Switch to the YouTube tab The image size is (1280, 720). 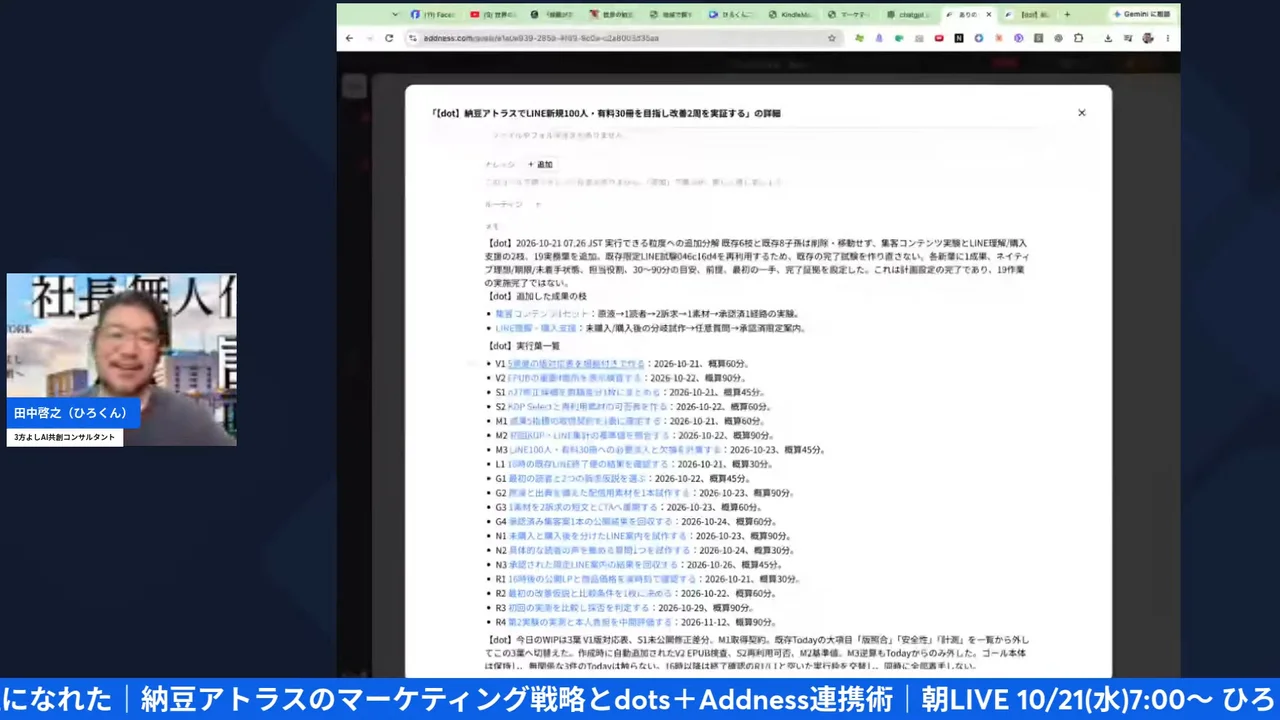click(x=492, y=14)
